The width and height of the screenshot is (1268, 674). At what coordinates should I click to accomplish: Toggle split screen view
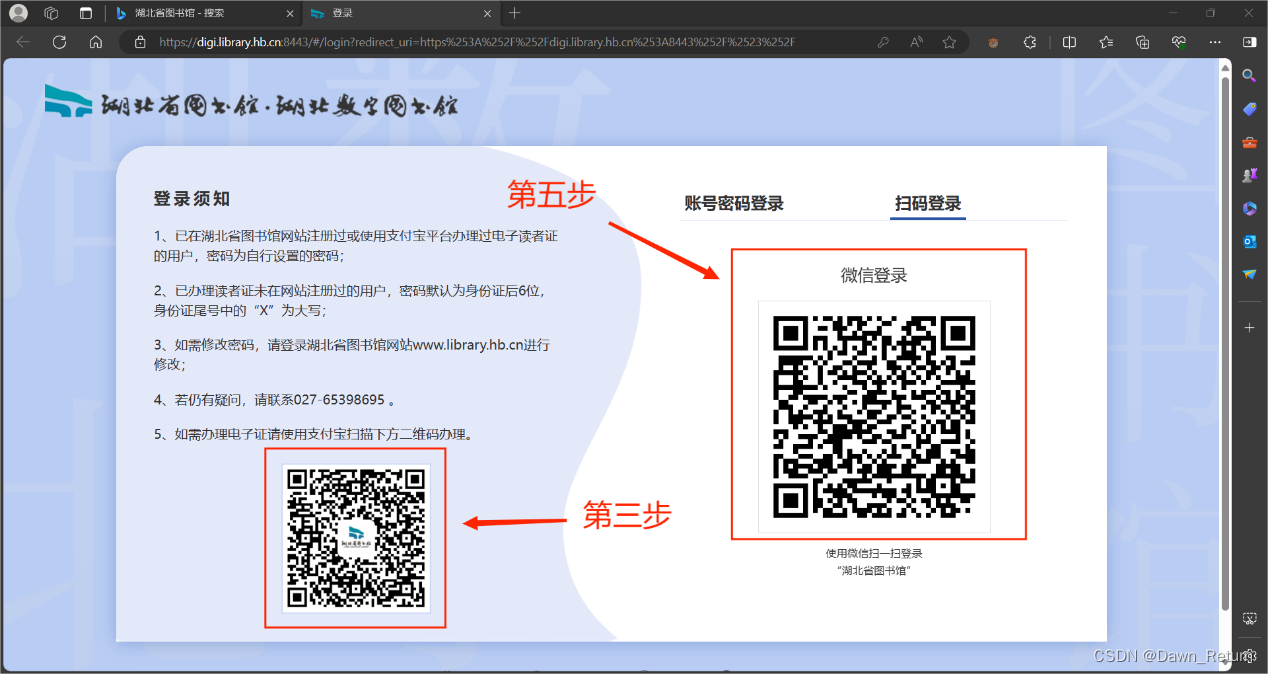(x=1069, y=42)
